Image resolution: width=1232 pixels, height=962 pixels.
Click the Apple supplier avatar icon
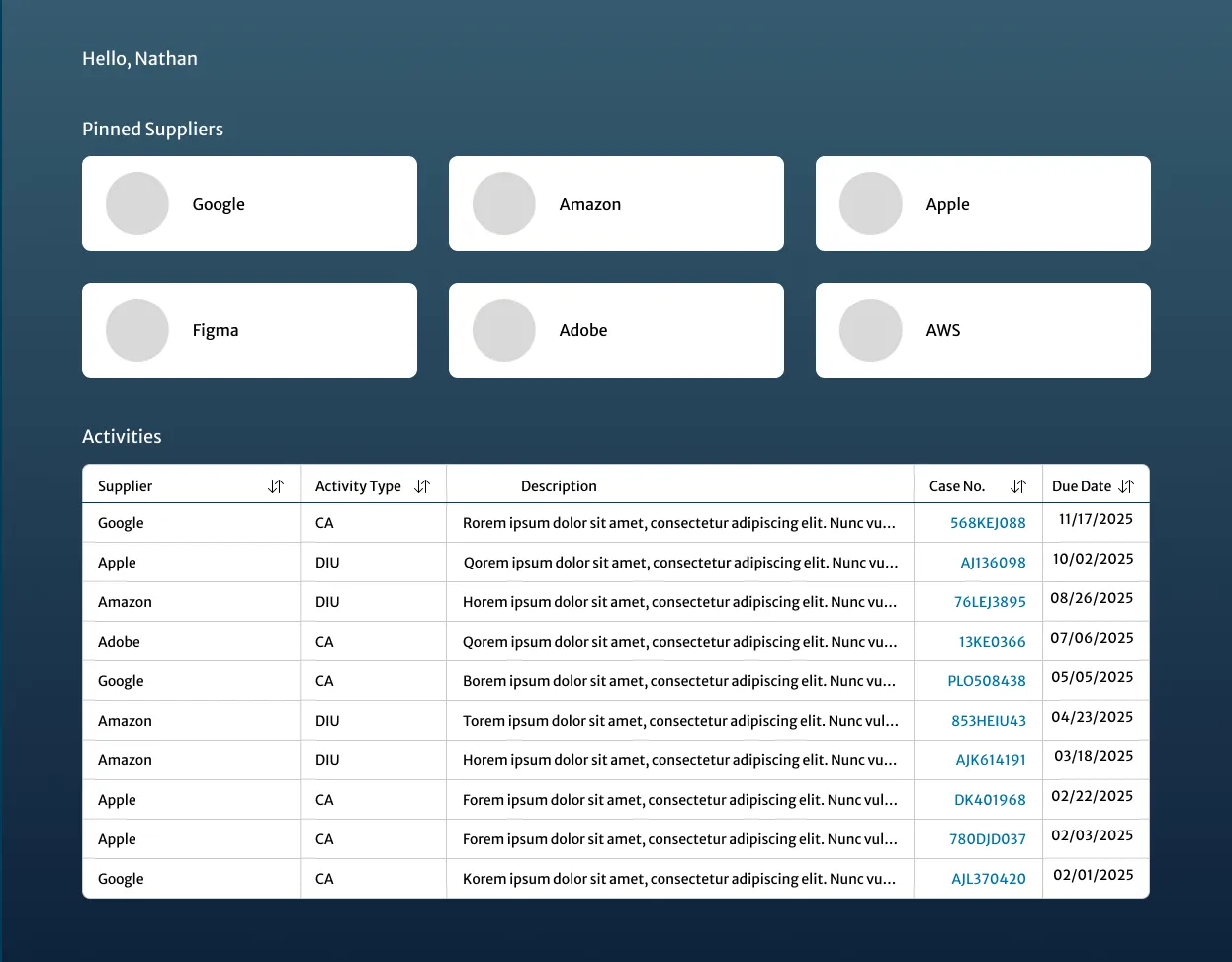(x=870, y=203)
